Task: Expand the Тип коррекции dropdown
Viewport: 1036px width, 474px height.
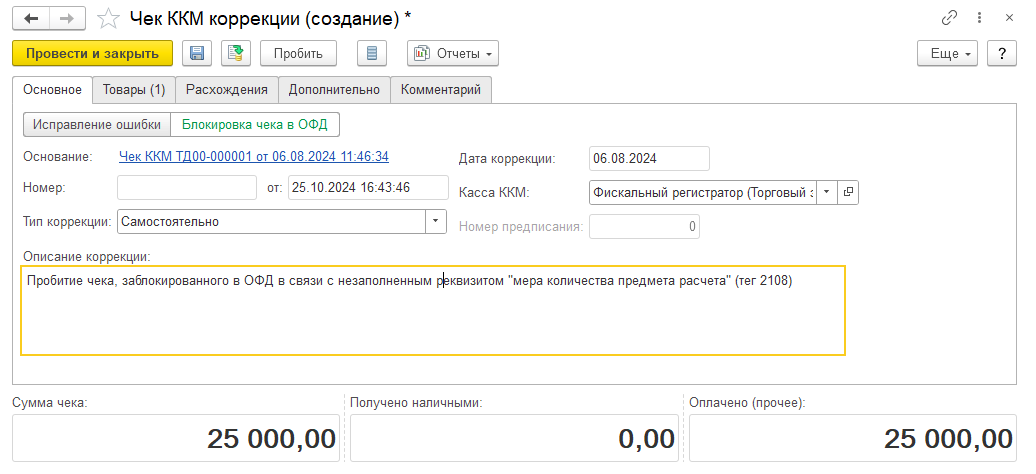Action: [x=436, y=221]
